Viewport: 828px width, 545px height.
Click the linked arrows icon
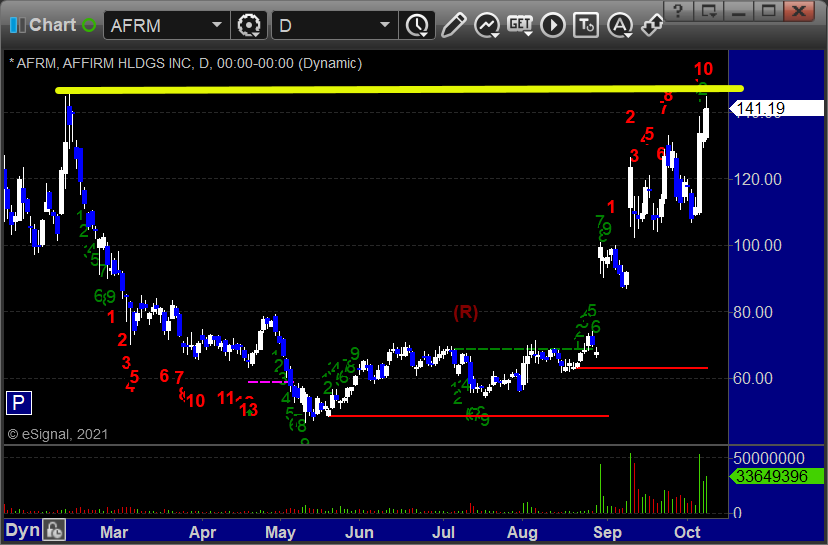pos(652,25)
